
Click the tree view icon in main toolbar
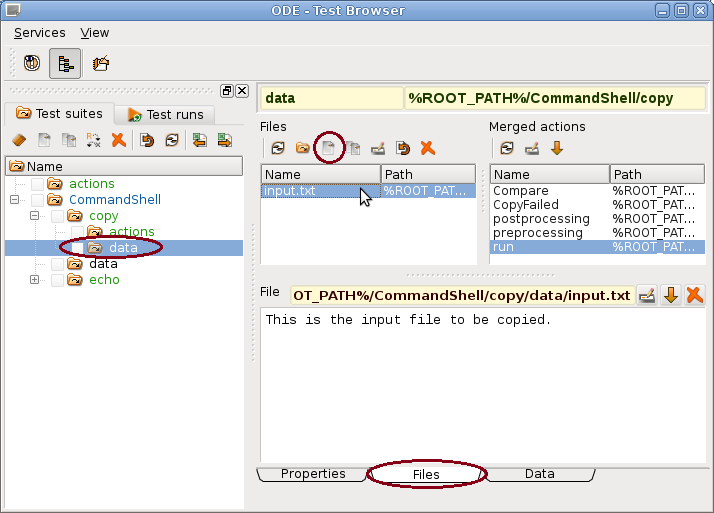point(65,63)
